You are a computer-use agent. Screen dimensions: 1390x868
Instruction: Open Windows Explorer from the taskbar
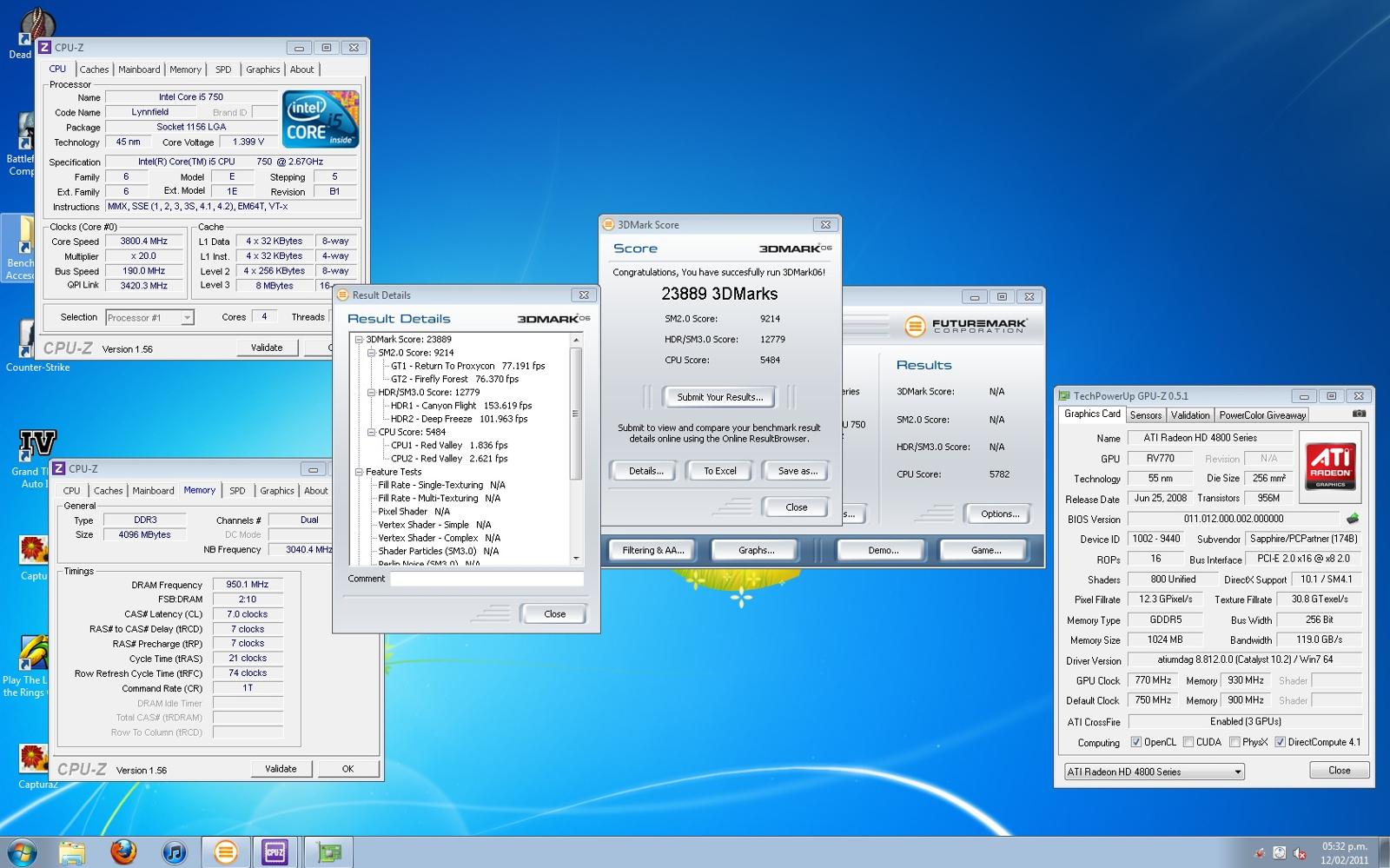click(x=72, y=852)
